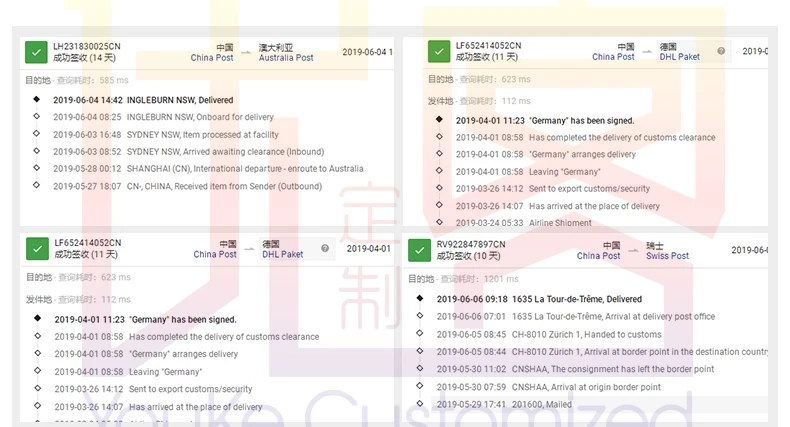
Task: Open the Swiss Post carrier link
Action: (667, 256)
